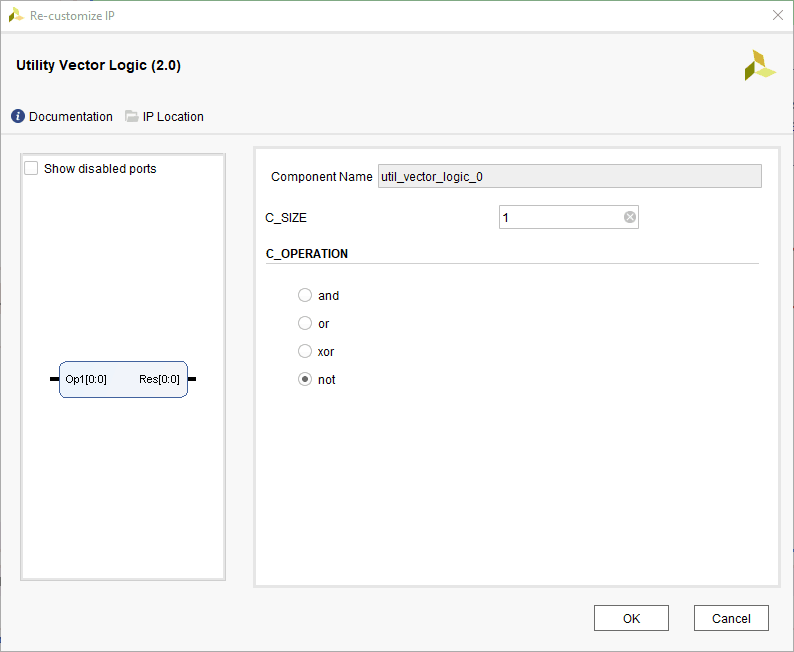Close the Re-customize IP dialog

(x=778, y=15)
